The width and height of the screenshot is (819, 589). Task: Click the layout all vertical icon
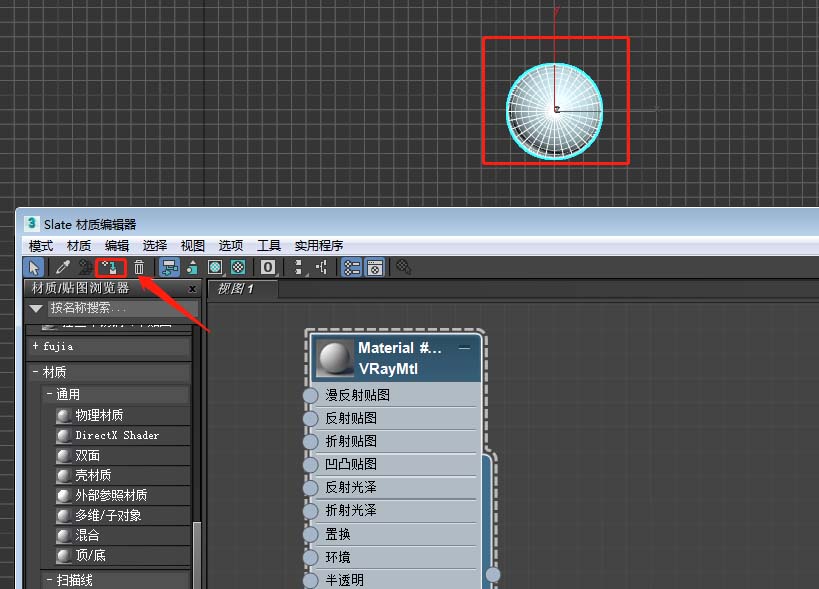pyautogui.click(x=300, y=267)
